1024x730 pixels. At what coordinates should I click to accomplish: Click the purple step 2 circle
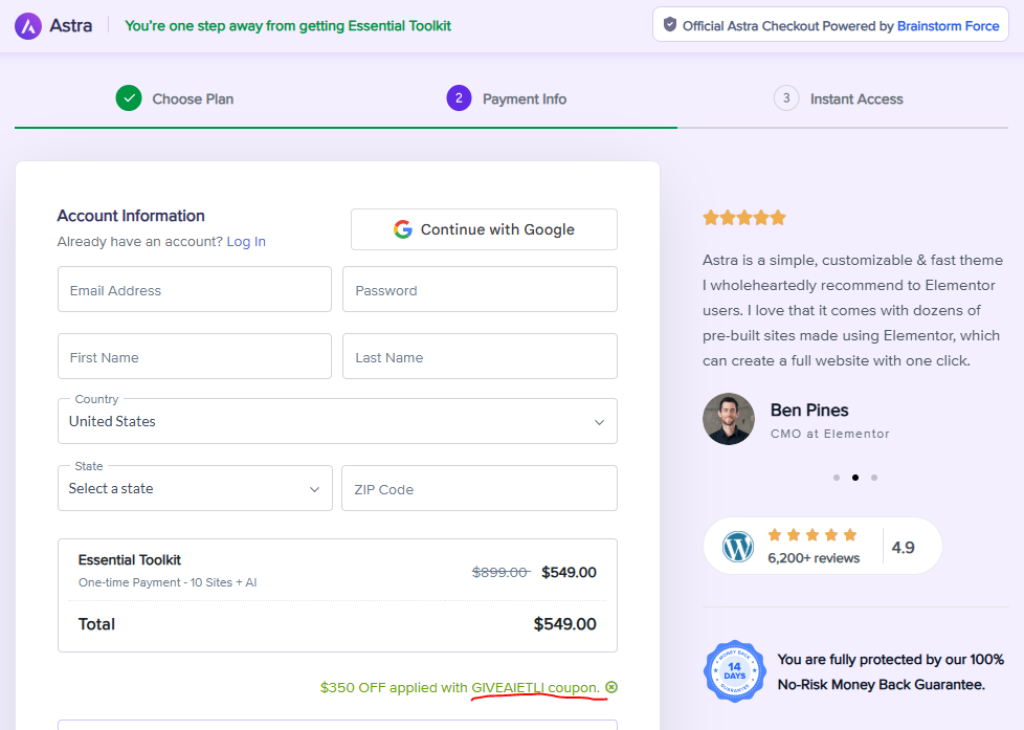point(458,99)
